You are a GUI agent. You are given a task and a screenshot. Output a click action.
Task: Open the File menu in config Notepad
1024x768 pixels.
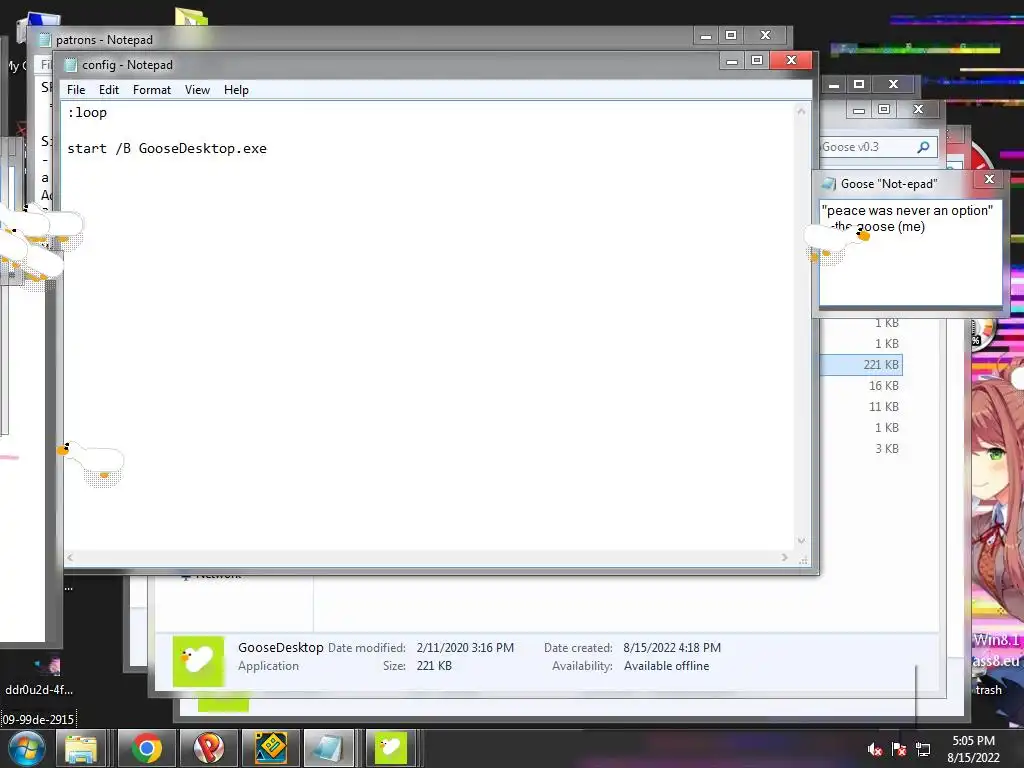(x=76, y=89)
